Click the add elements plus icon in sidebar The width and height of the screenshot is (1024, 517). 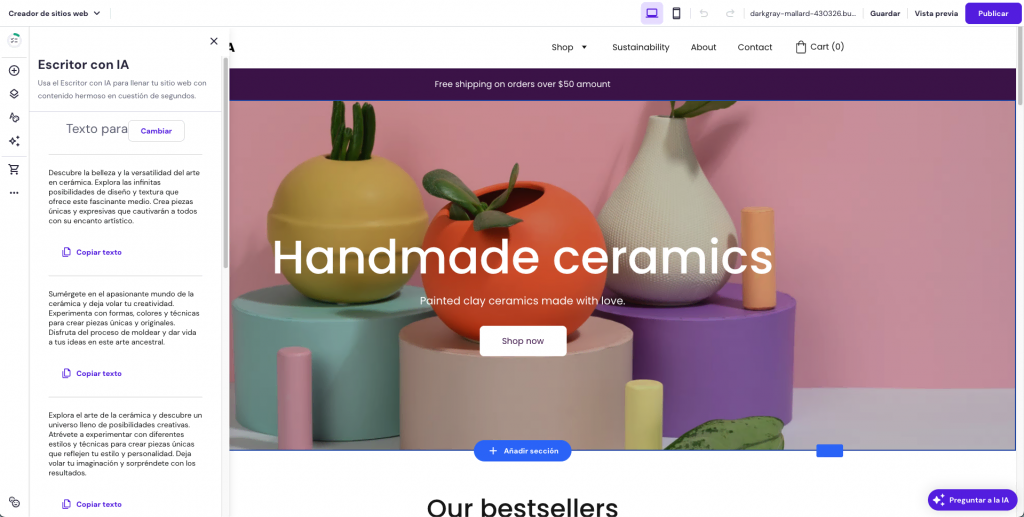[14, 70]
